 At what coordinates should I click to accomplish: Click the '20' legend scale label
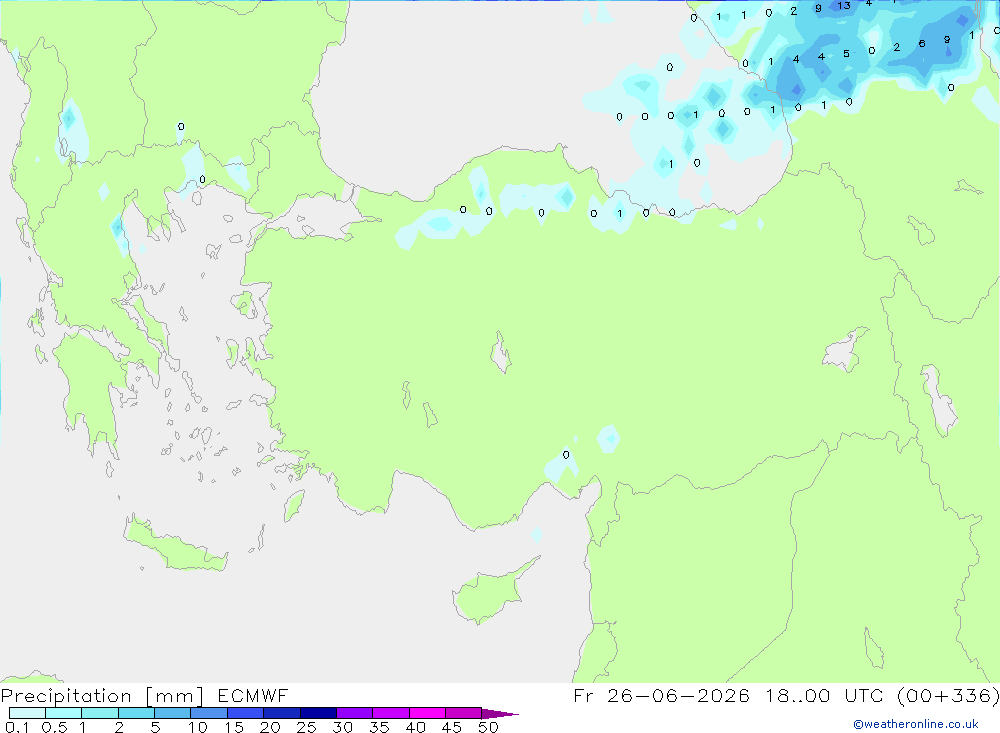(x=270, y=727)
